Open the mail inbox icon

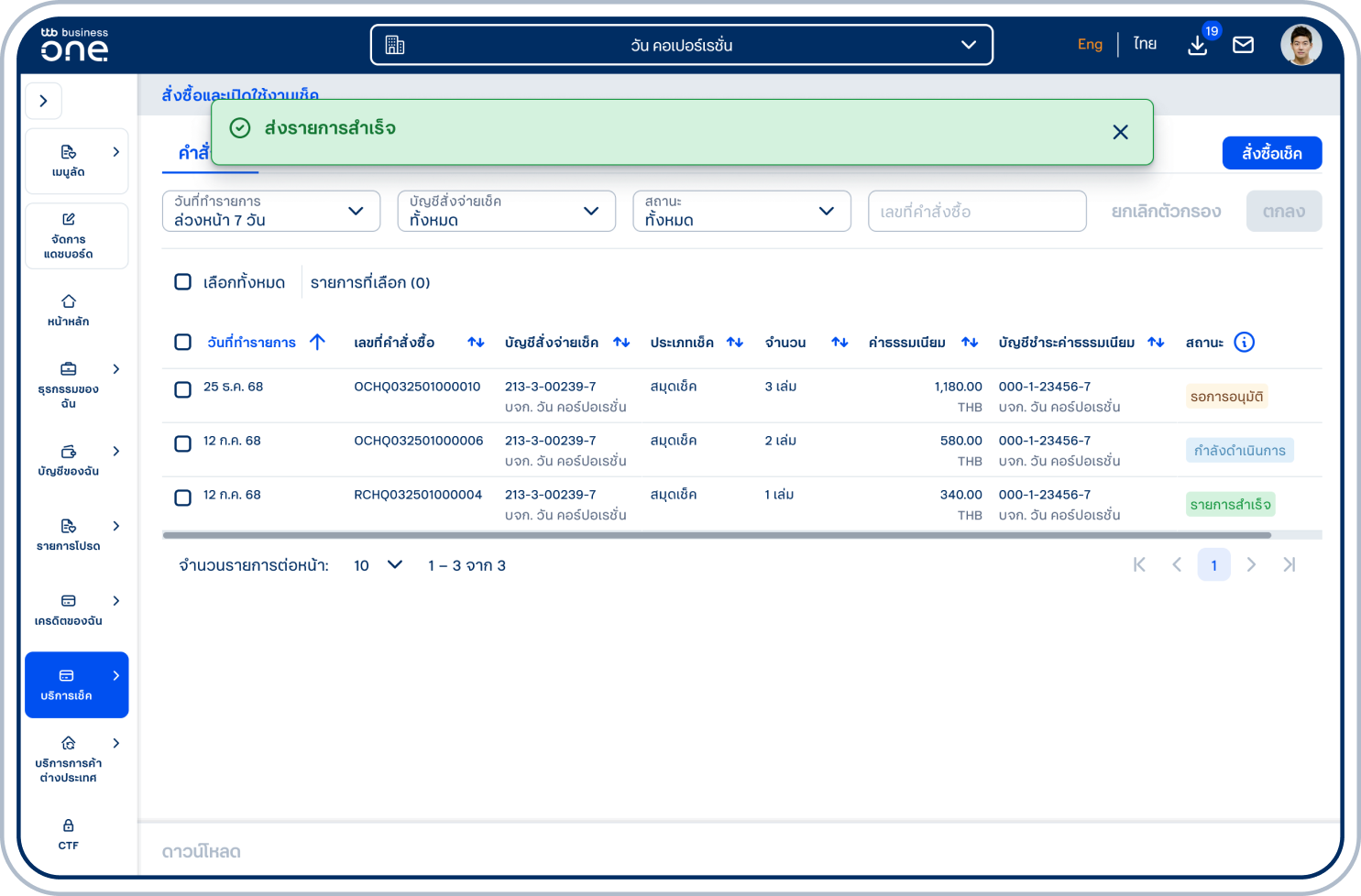tap(1243, 45)
